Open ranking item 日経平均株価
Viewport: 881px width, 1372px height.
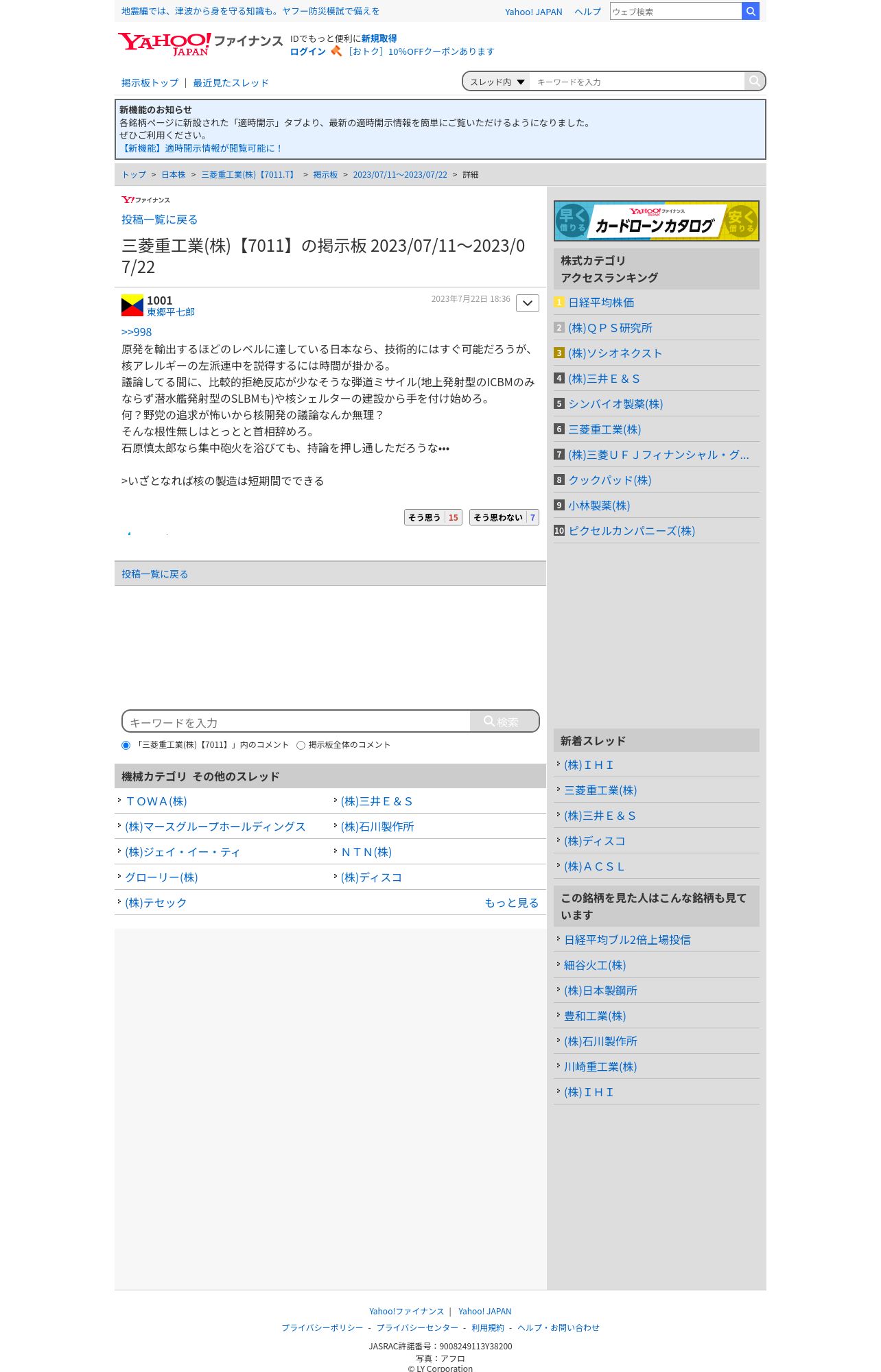coord(601,303)
